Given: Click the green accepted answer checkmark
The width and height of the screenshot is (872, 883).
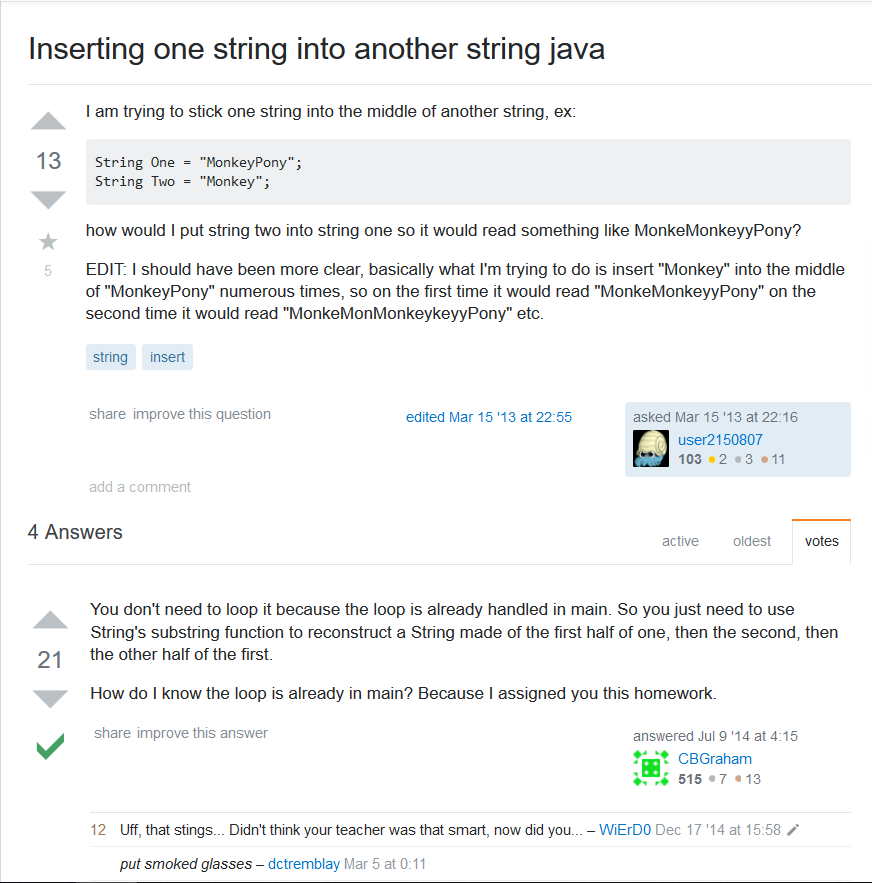Looking at the screenshot, I should [x=50, y=747].
